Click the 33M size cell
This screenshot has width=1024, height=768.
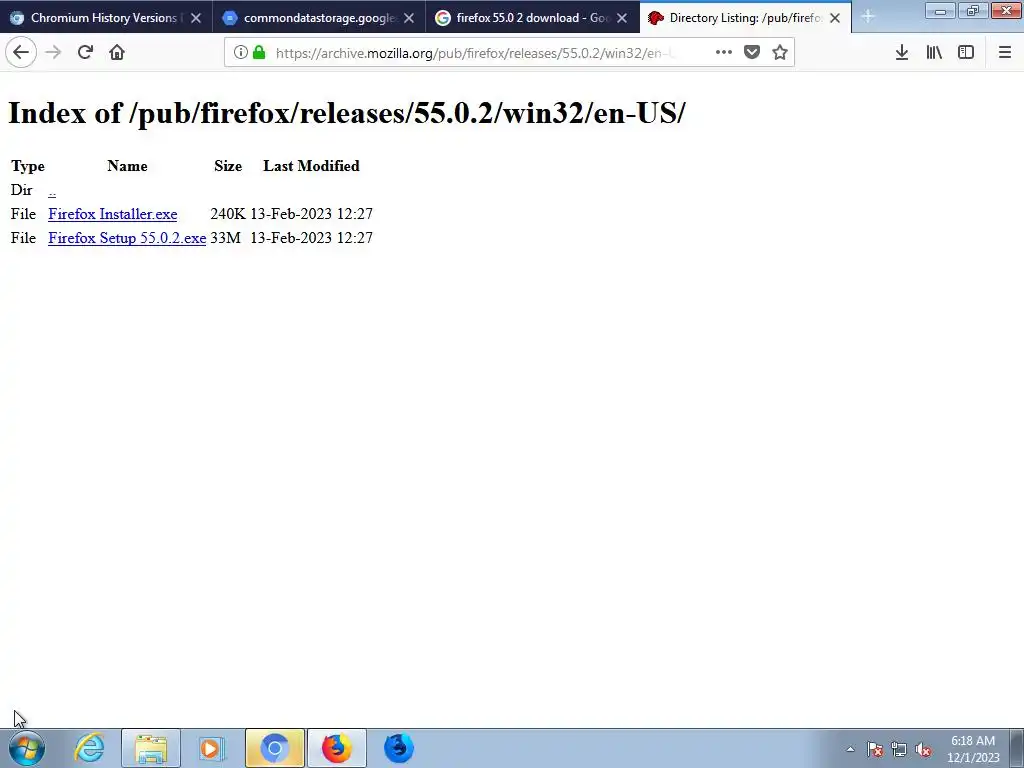225,238
